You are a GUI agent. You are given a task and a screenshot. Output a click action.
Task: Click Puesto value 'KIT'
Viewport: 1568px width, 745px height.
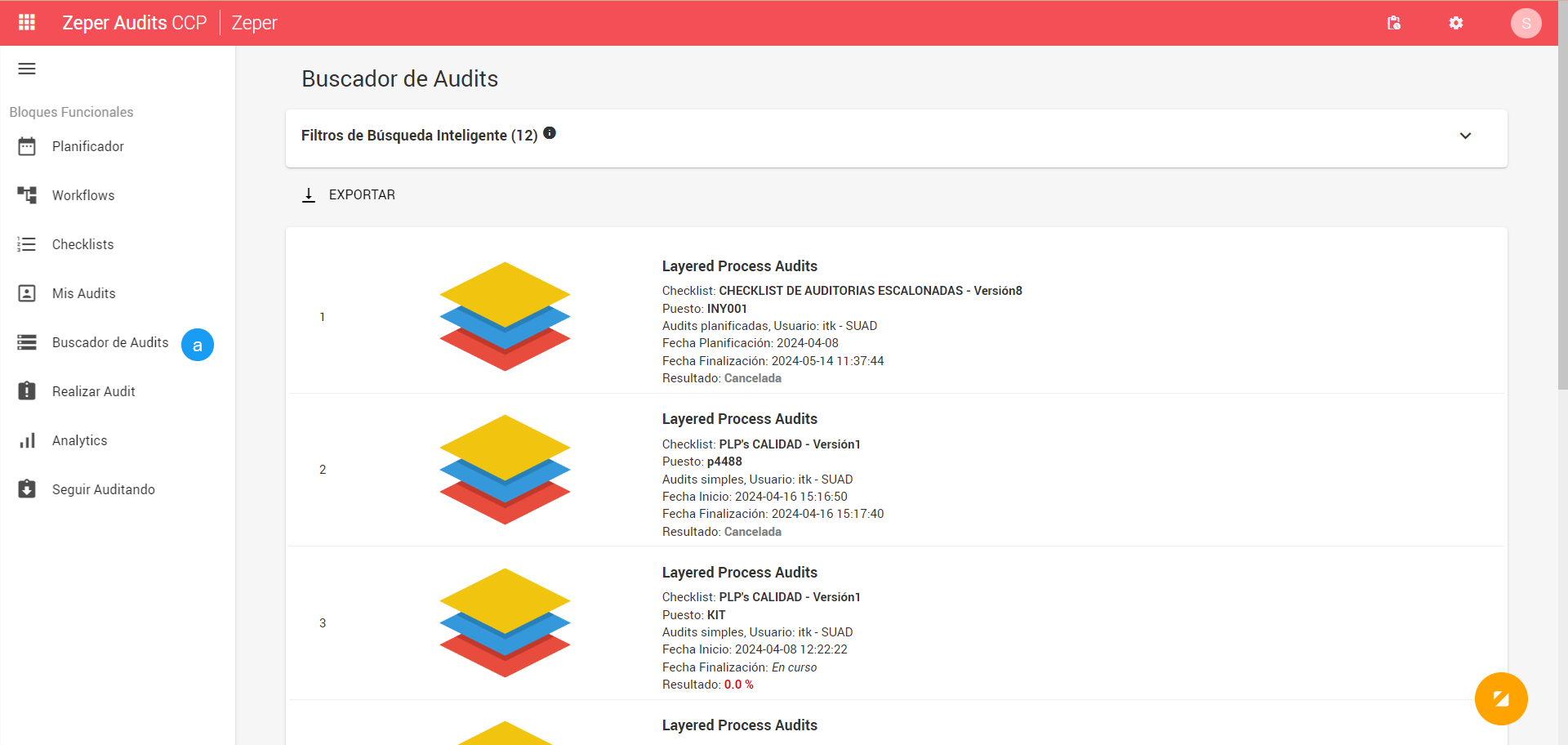click(x=716, y=615)
